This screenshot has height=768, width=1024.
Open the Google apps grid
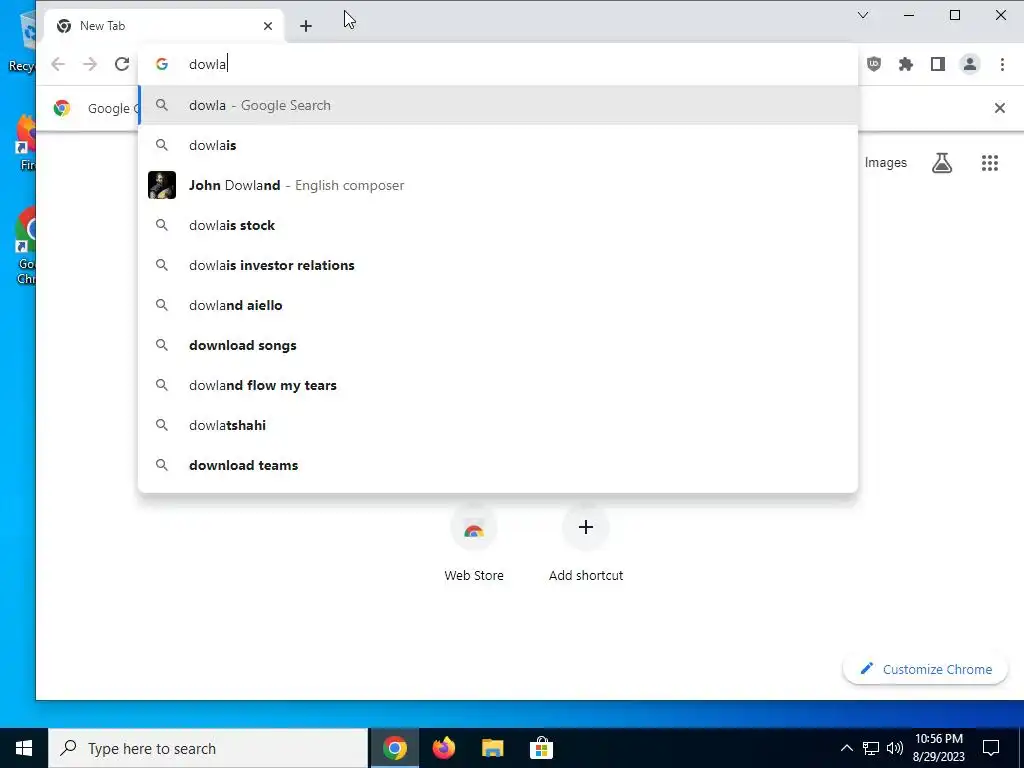coord(990,163)
